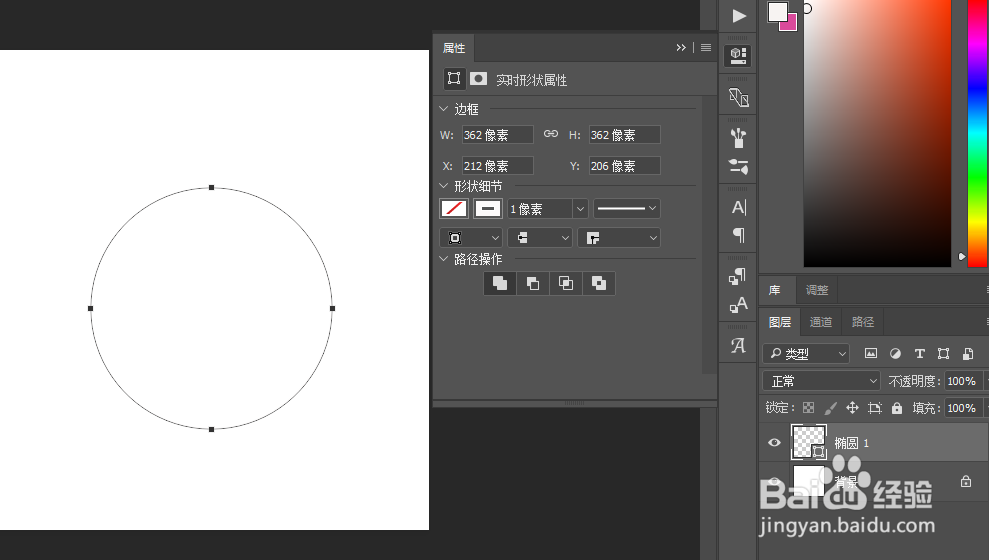Click the shape fill color swatch
The image size is (989, 560).
454,208
